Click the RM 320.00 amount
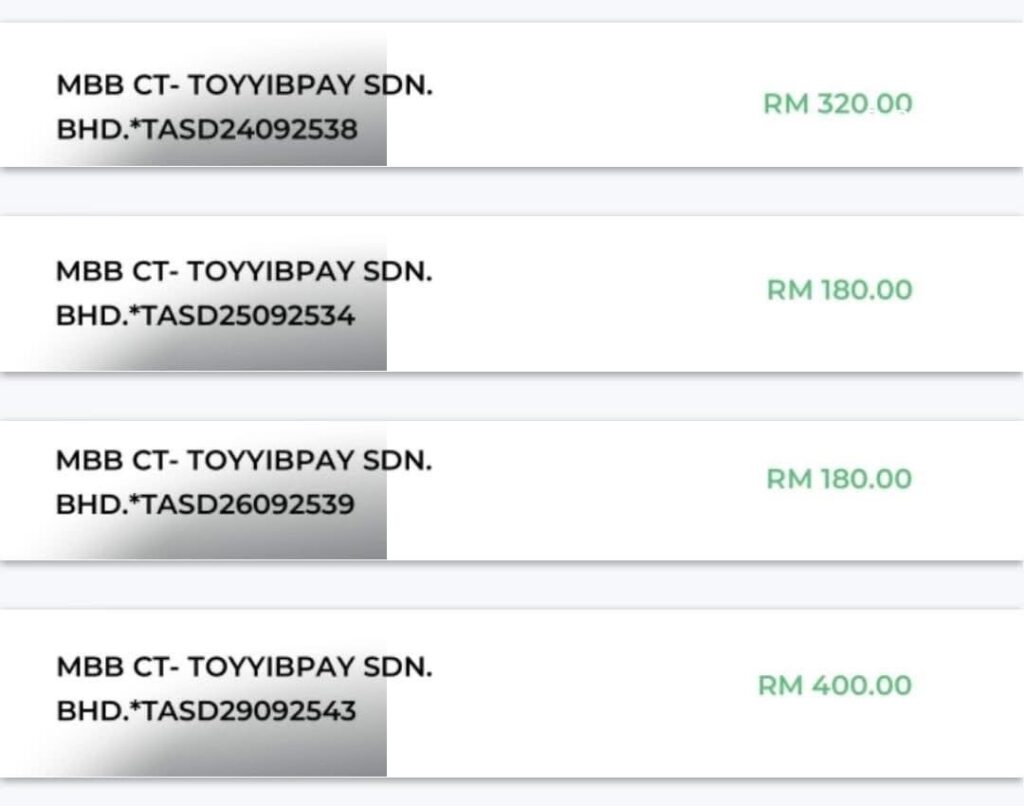The height and width of the screenshot is (806, 1024). 838,104
